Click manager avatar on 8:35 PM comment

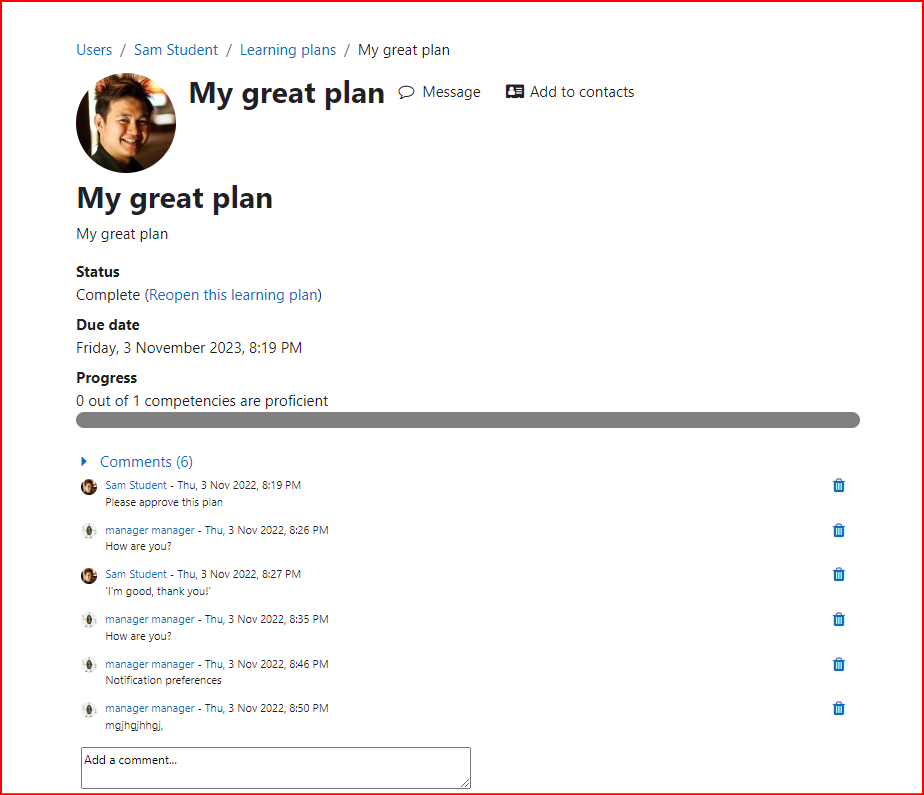[89, 620]
